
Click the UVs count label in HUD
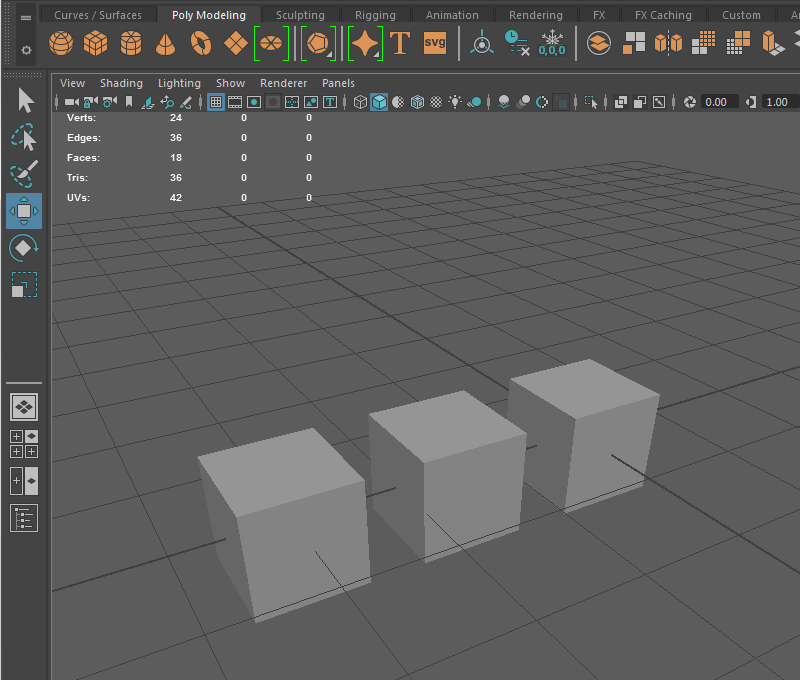point(78,198)
